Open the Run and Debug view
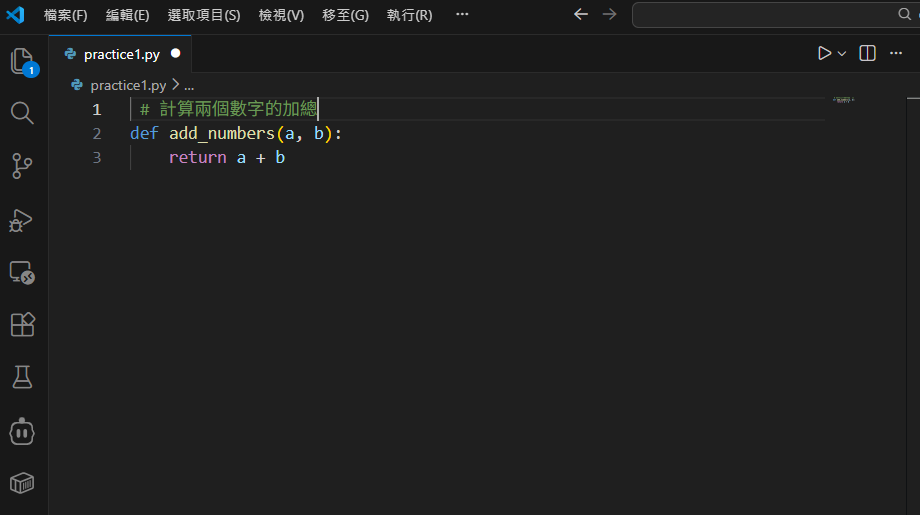This screenshot has width=920, height=515. point(21,221)
